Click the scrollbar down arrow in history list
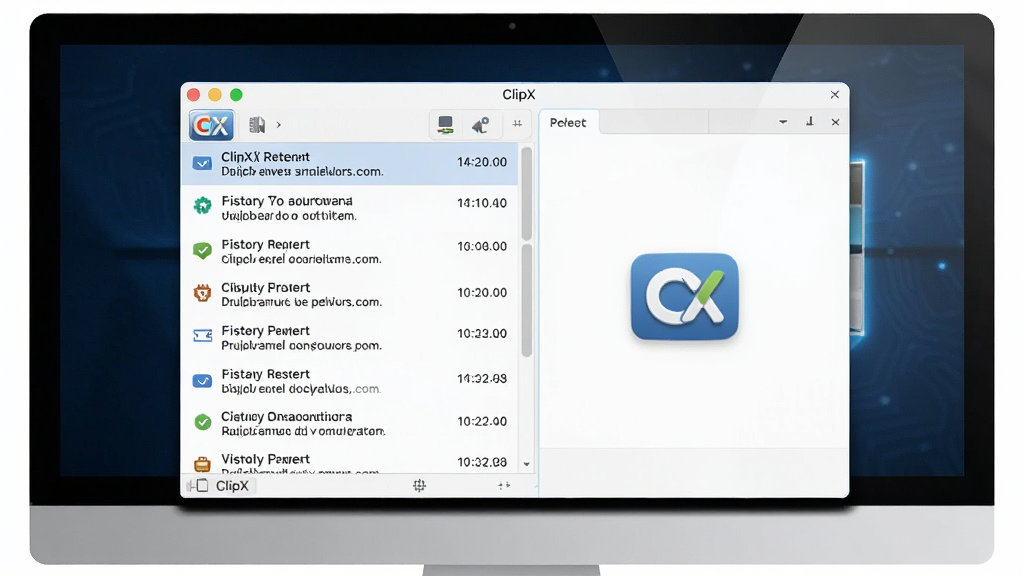The height and width of the screenshot is (576, 1024). click(527, 464)
